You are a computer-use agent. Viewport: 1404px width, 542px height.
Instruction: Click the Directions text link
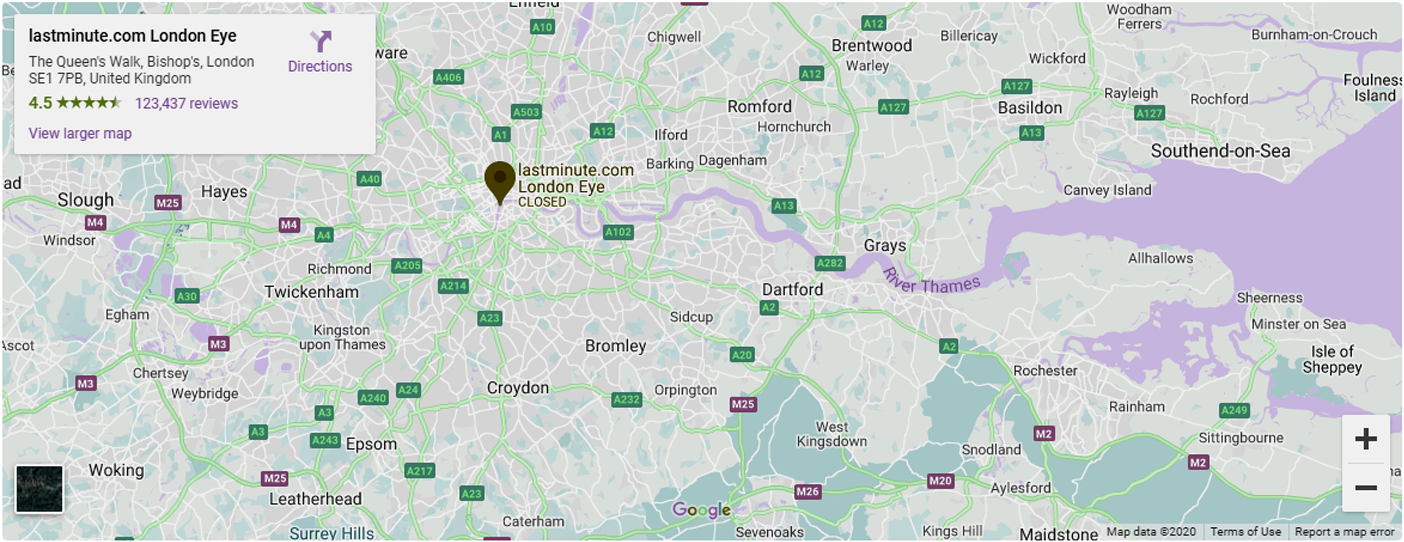(320, 67)
